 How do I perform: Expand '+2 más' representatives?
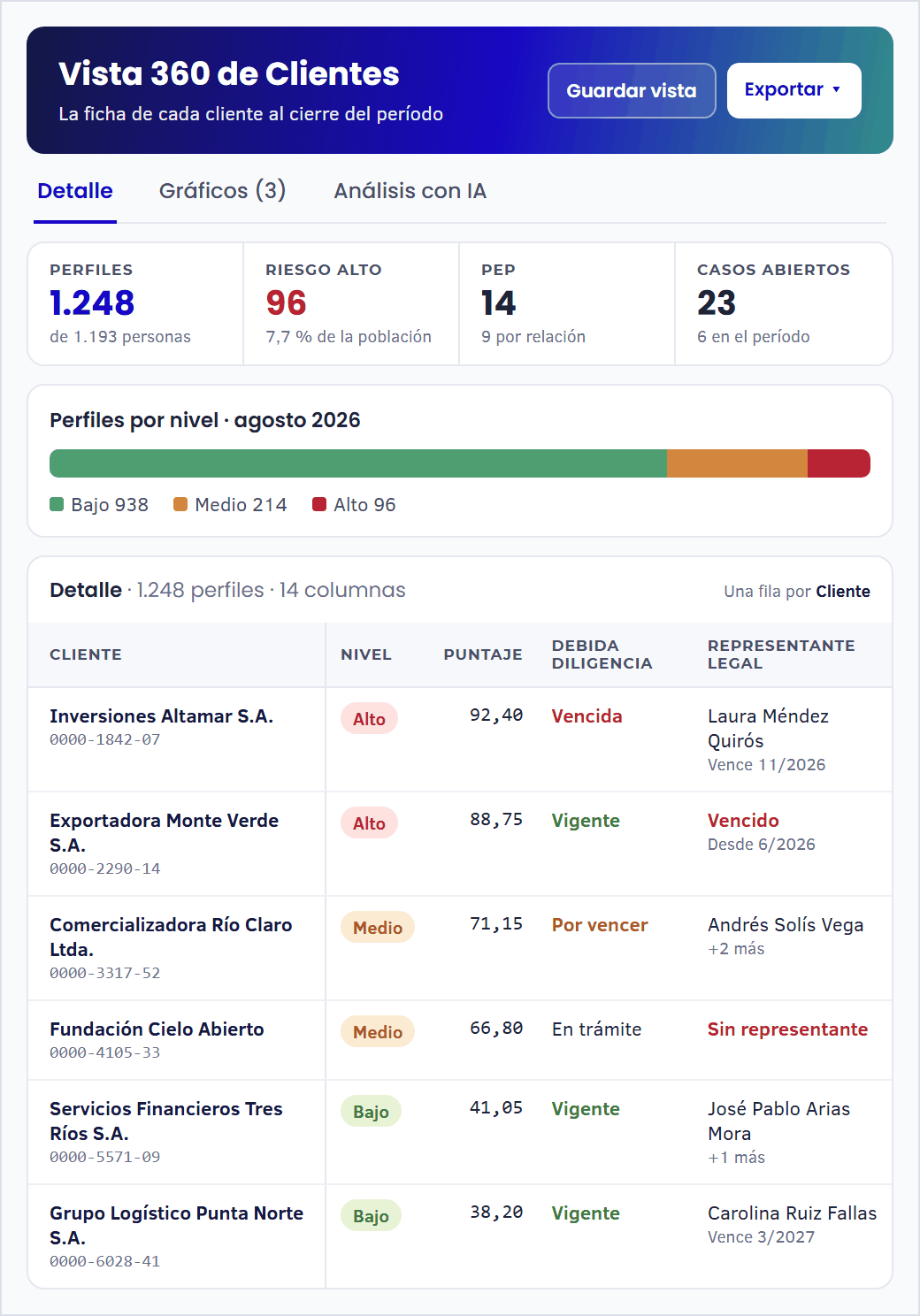tap(736, 949)
